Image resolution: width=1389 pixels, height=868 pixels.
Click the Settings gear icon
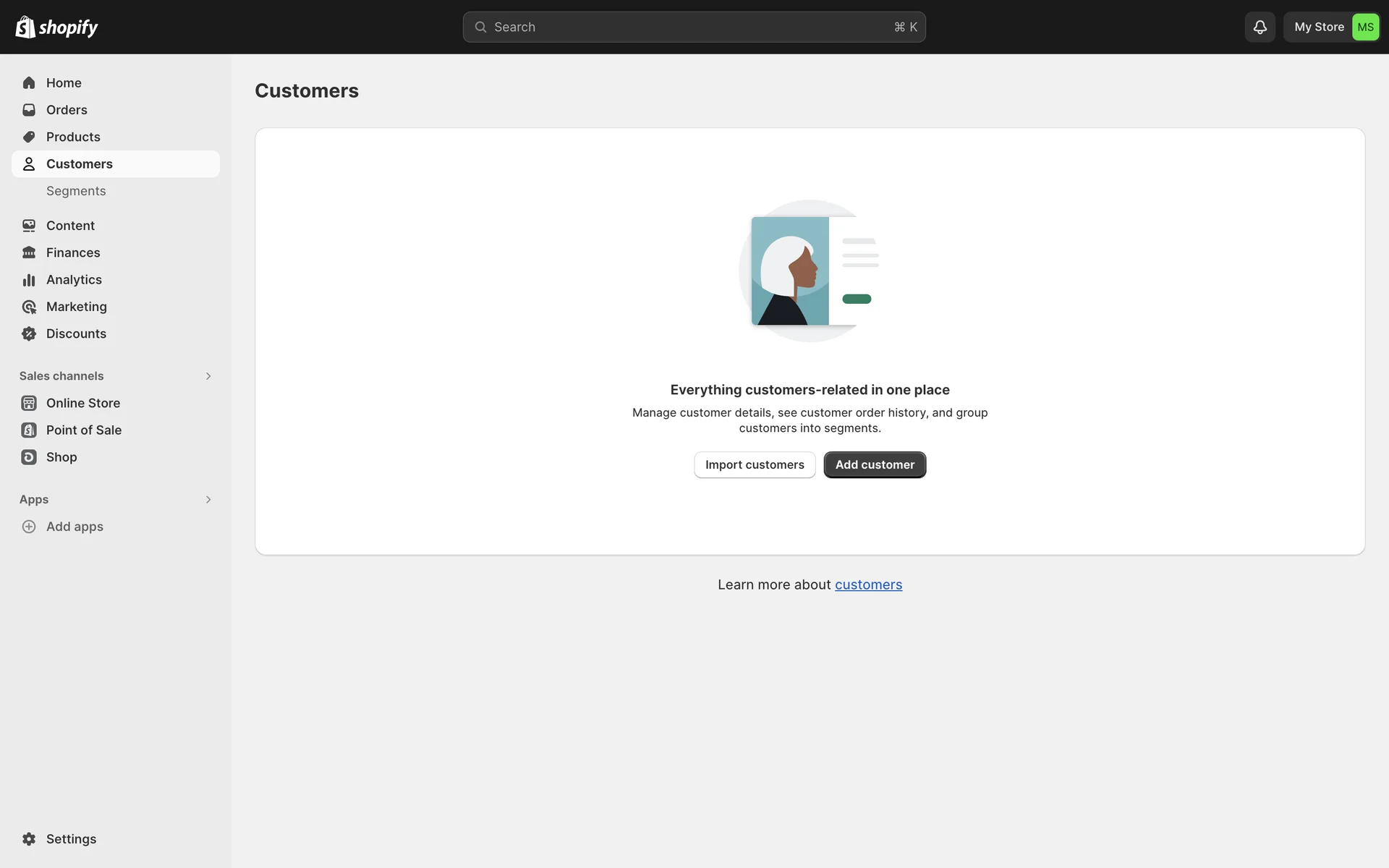pos(29,839)
